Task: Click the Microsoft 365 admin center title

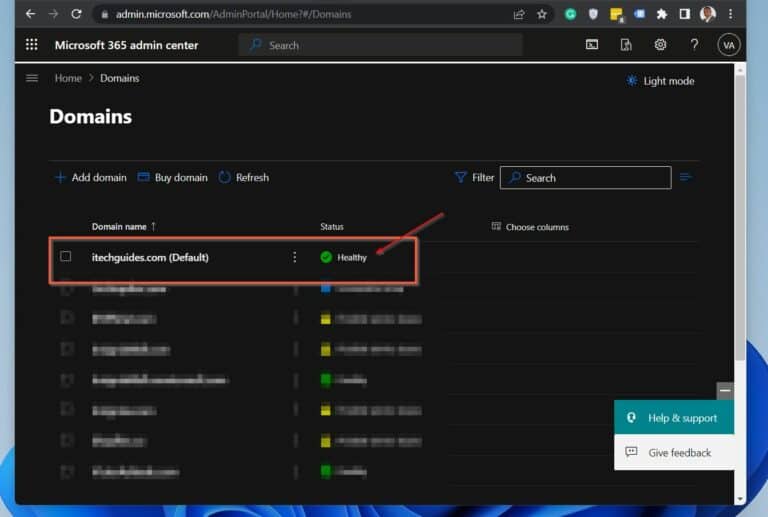Action: tap(126, 45)
